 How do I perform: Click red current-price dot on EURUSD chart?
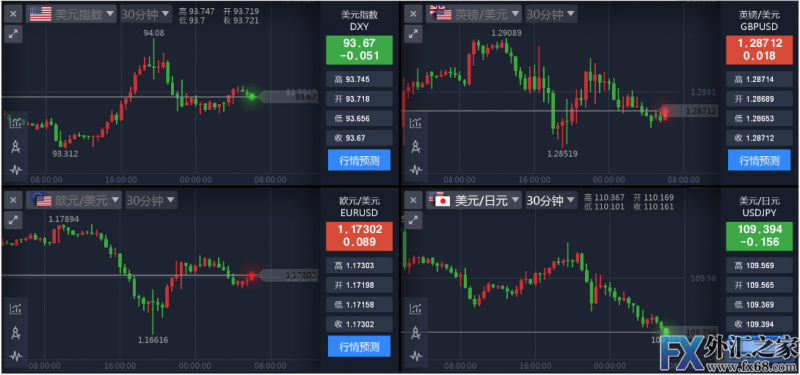[x=252, y=276]
